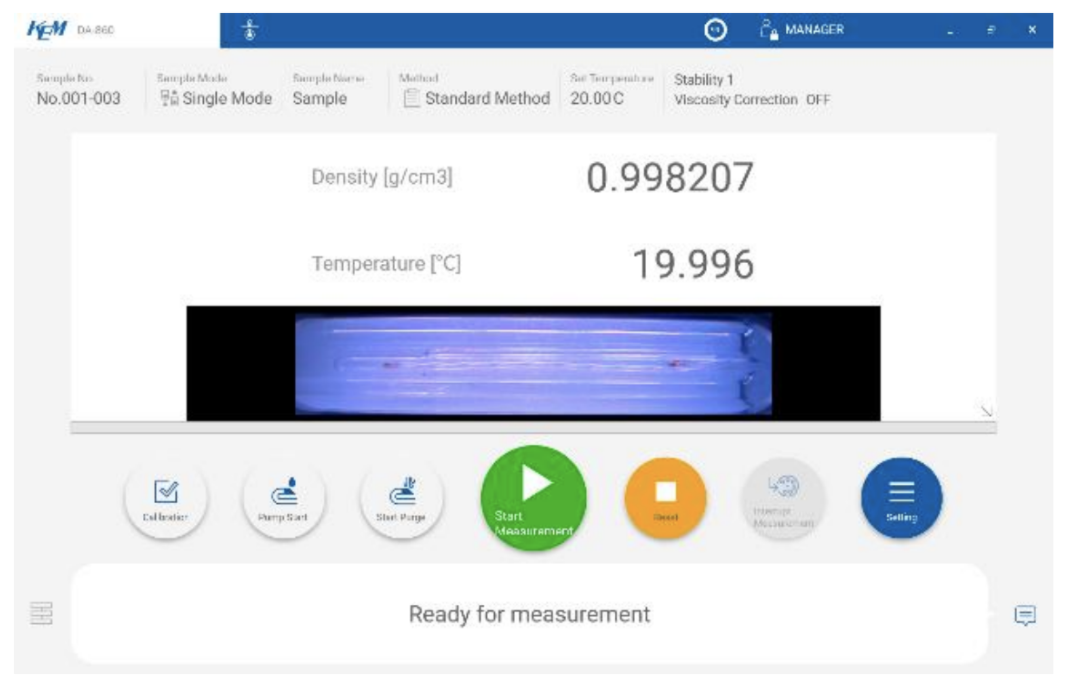Click the Start Purge icon
Screen dimensions: 1066x686
[x=401, y=498]
